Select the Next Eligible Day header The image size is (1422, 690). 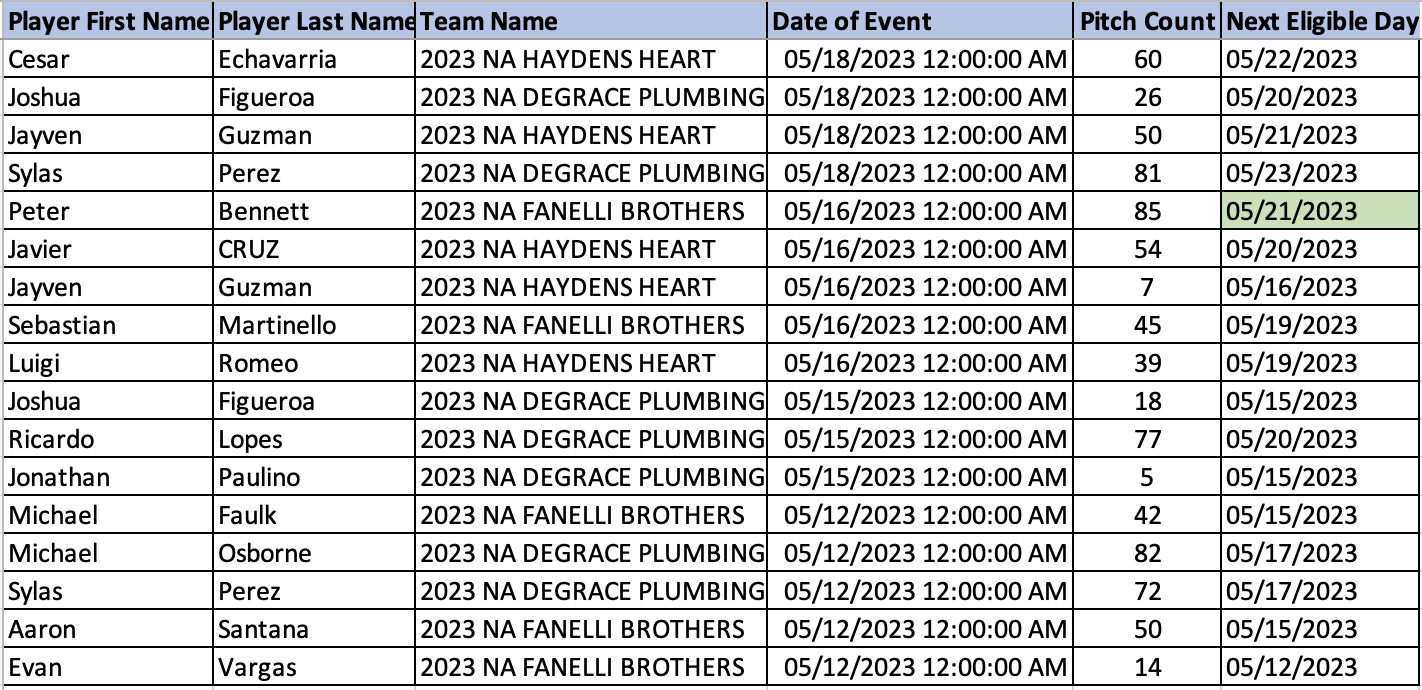click(x=1320, y=21)
